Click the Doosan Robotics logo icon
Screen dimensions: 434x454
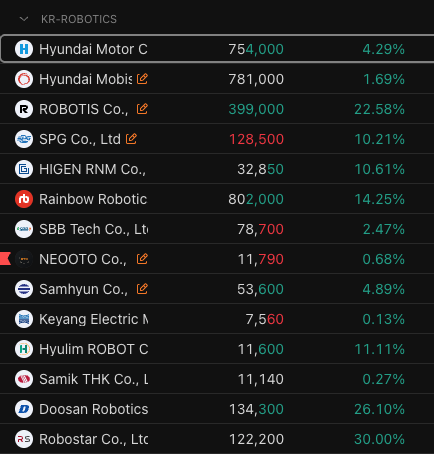tap(24, 409)
